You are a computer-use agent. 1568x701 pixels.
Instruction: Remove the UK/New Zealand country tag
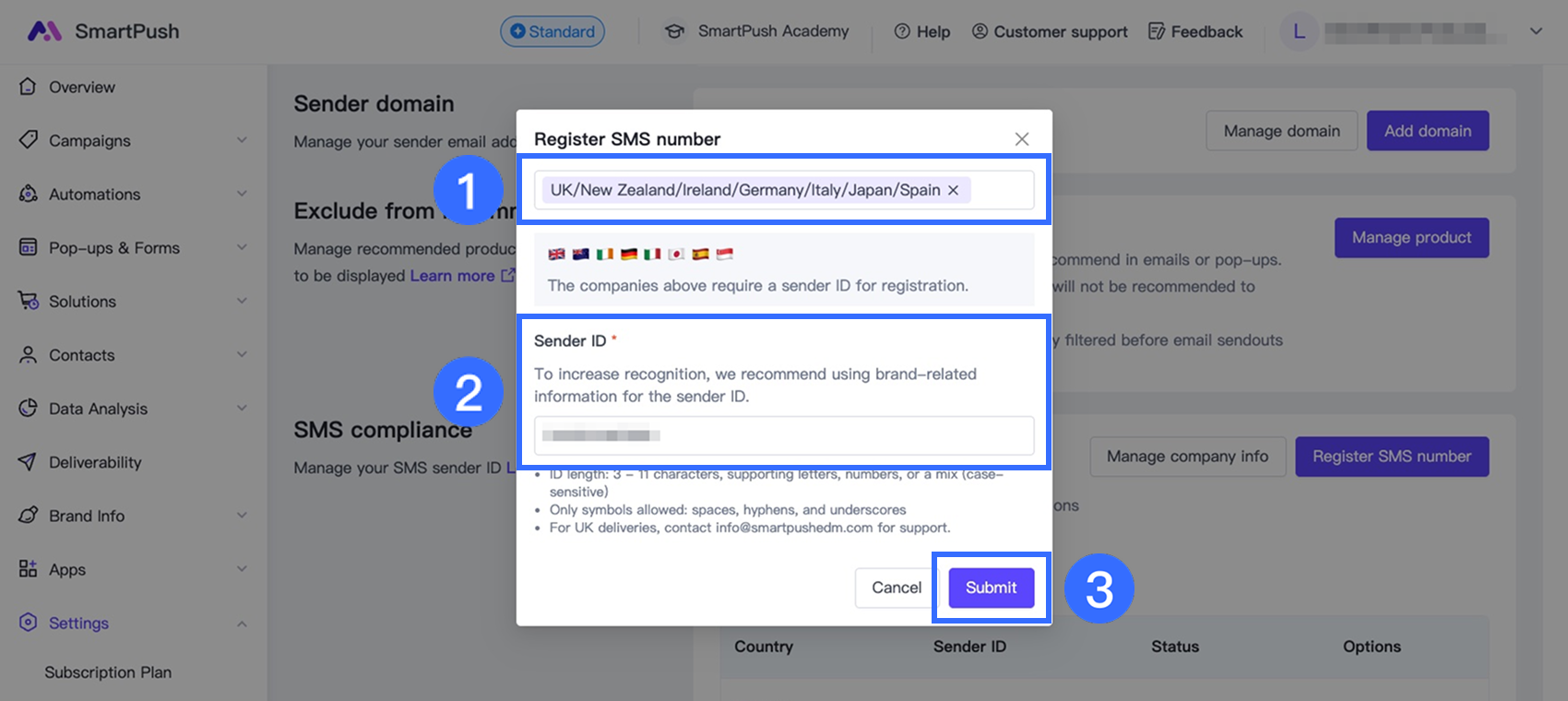tap(953, 190)
